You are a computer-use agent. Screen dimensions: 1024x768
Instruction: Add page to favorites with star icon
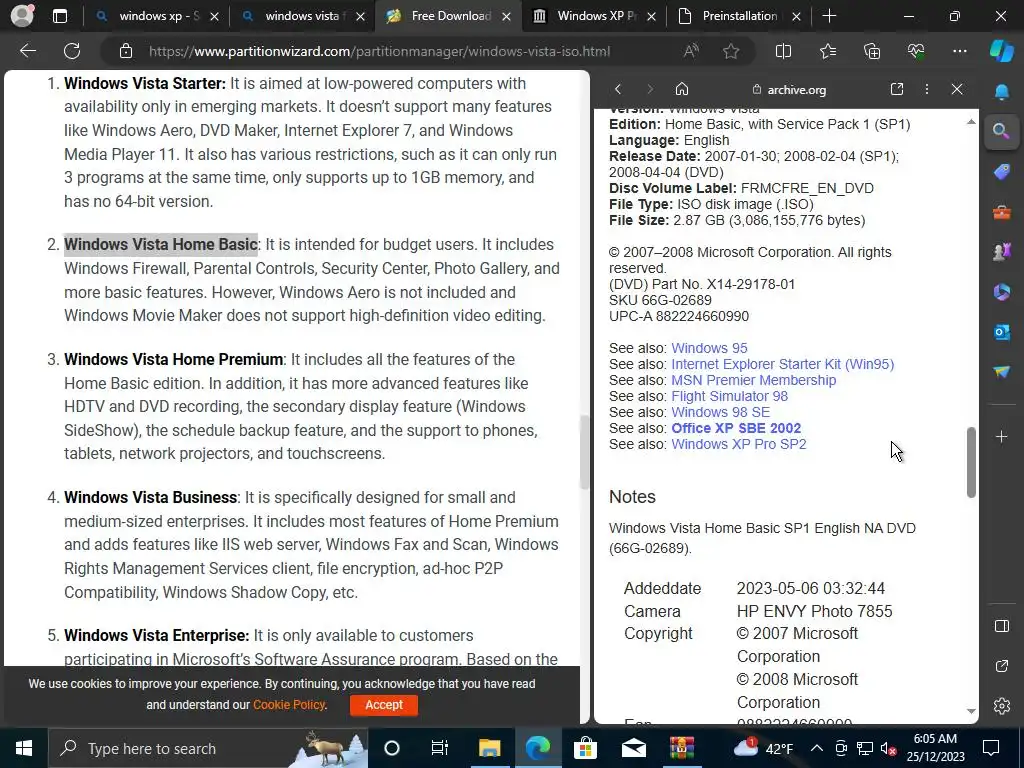(731, 51)
